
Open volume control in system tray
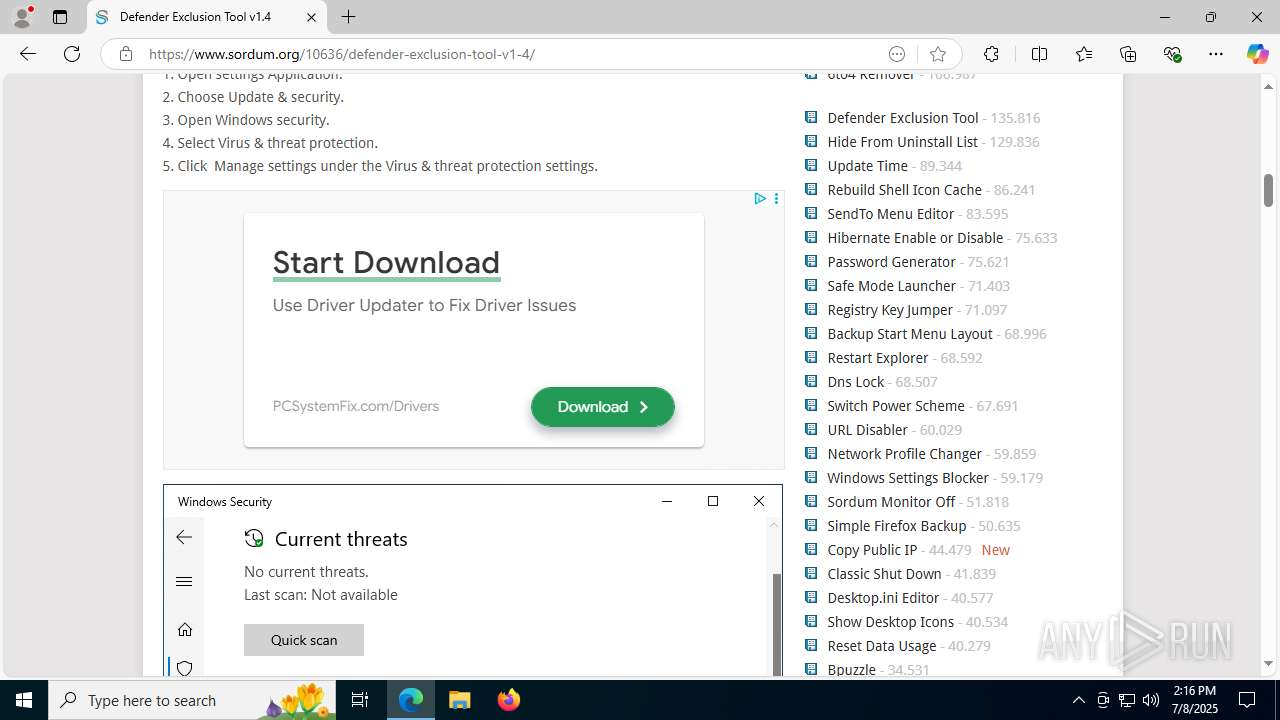1151,700
